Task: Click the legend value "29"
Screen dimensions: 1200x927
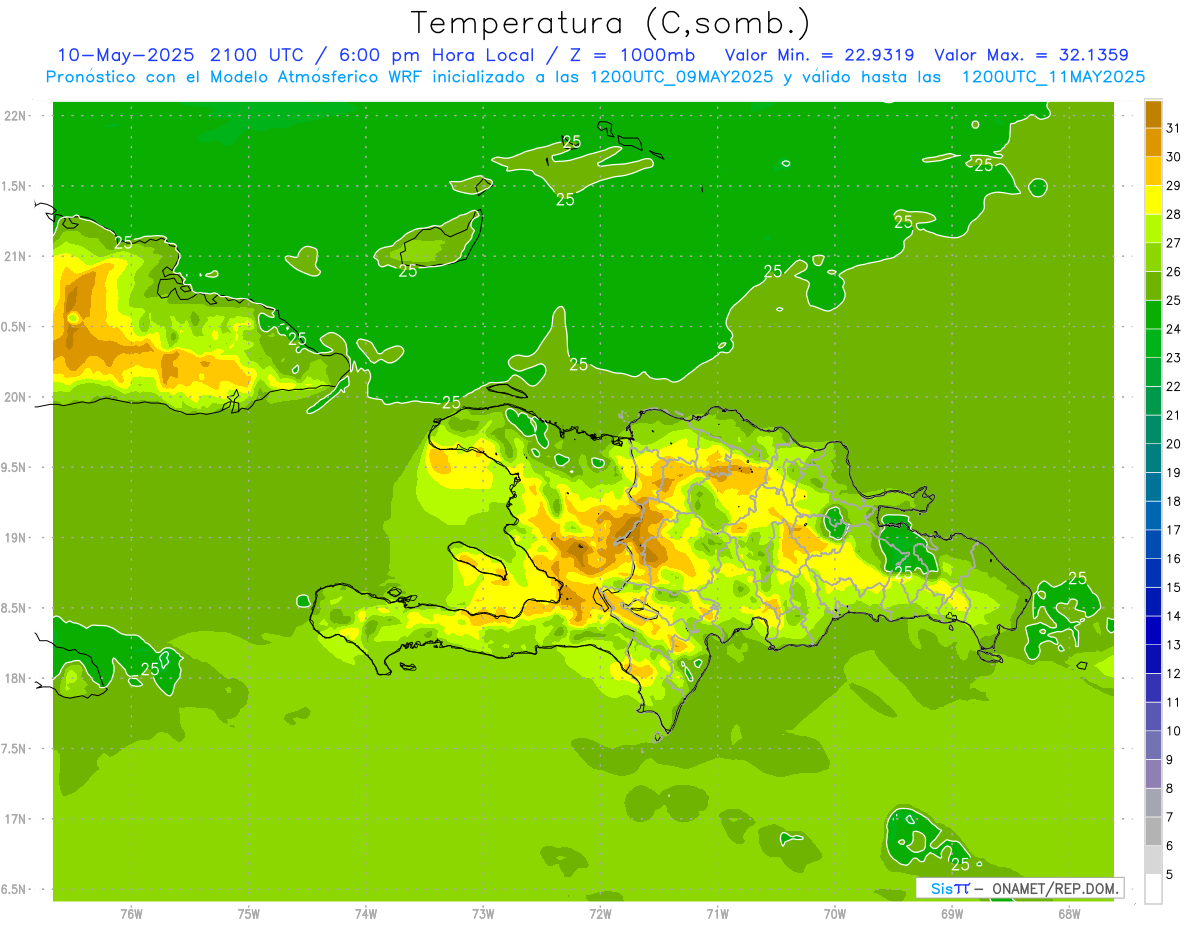Action: point(1174,186)
